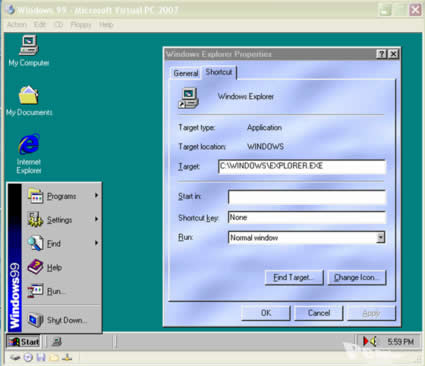Click the Shortcut key field
This screenshot has height=366, width=425.
307,218
